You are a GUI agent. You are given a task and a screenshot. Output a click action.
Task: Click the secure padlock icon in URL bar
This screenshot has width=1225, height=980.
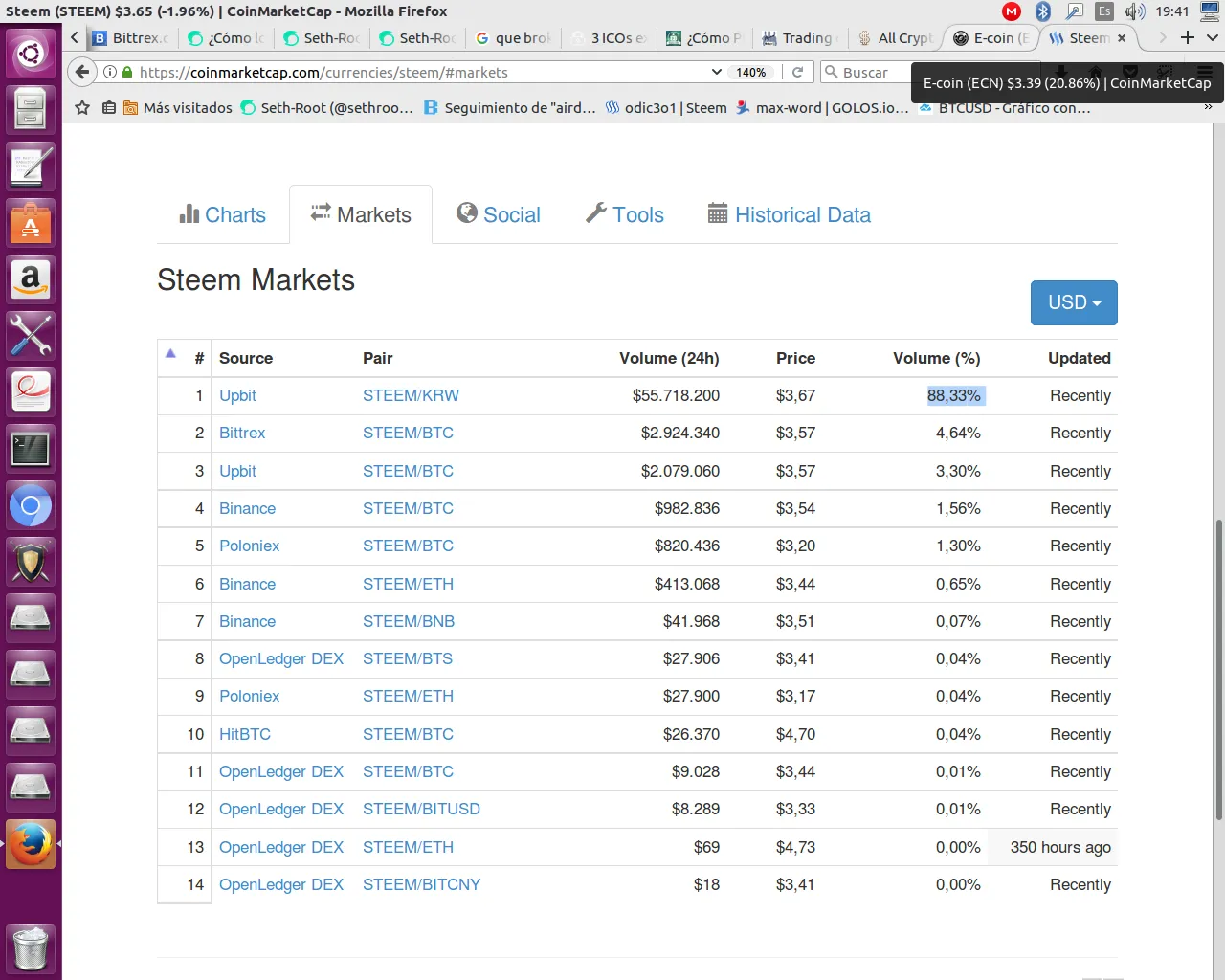click(x=127, y=72)
